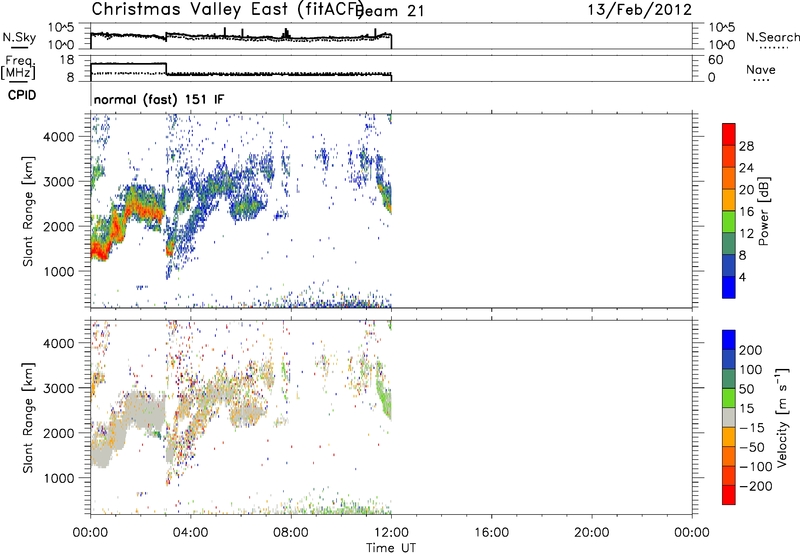The width and height of the screenshot is (800, 554).
Task: Select the '2000' tick in the power panel
Action: point(59,226)
